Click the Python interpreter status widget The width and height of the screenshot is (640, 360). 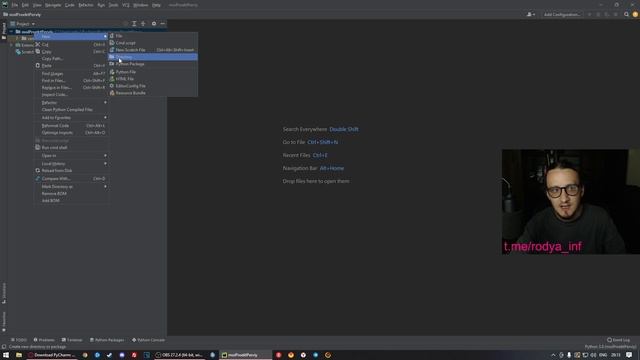point(610,347)
